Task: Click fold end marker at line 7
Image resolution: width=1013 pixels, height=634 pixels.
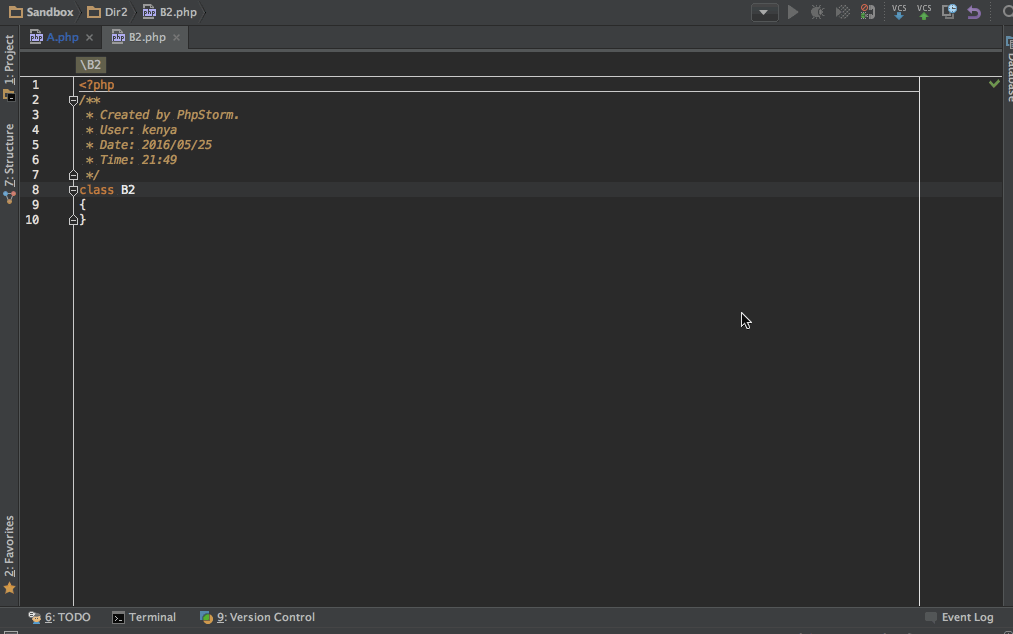Action: 73,175
